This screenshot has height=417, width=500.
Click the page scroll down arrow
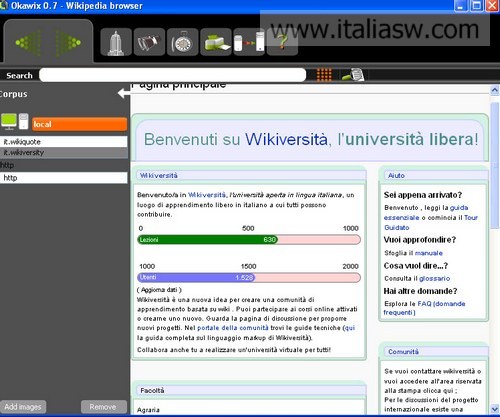[495, 409]
